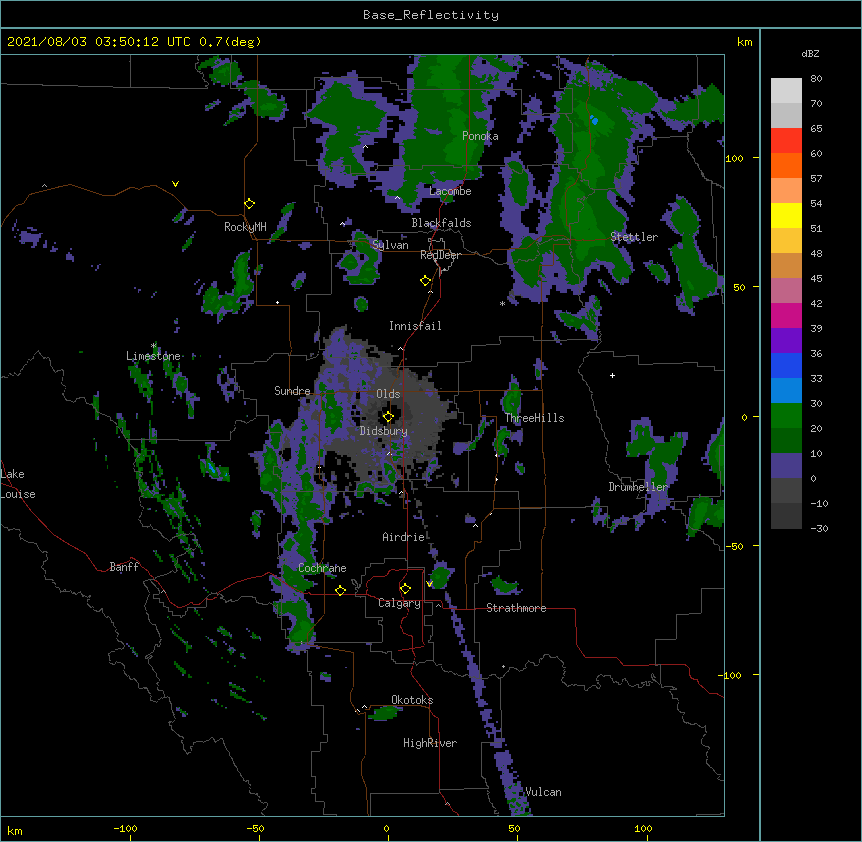The height and width of the screenshot is (842, 862).
Task: Select the Drumheller label
Action: point(638,487)
